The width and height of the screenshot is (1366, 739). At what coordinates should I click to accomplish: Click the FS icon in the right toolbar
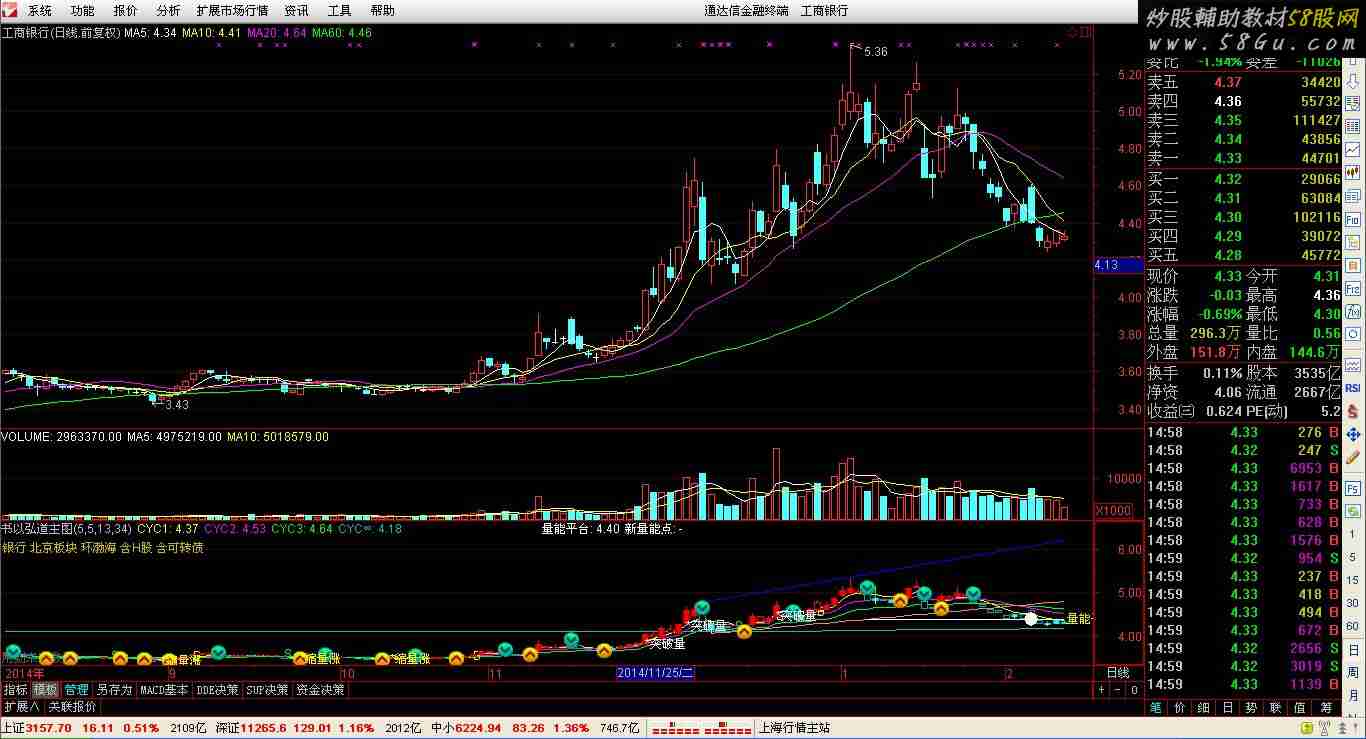[1353, 488]
